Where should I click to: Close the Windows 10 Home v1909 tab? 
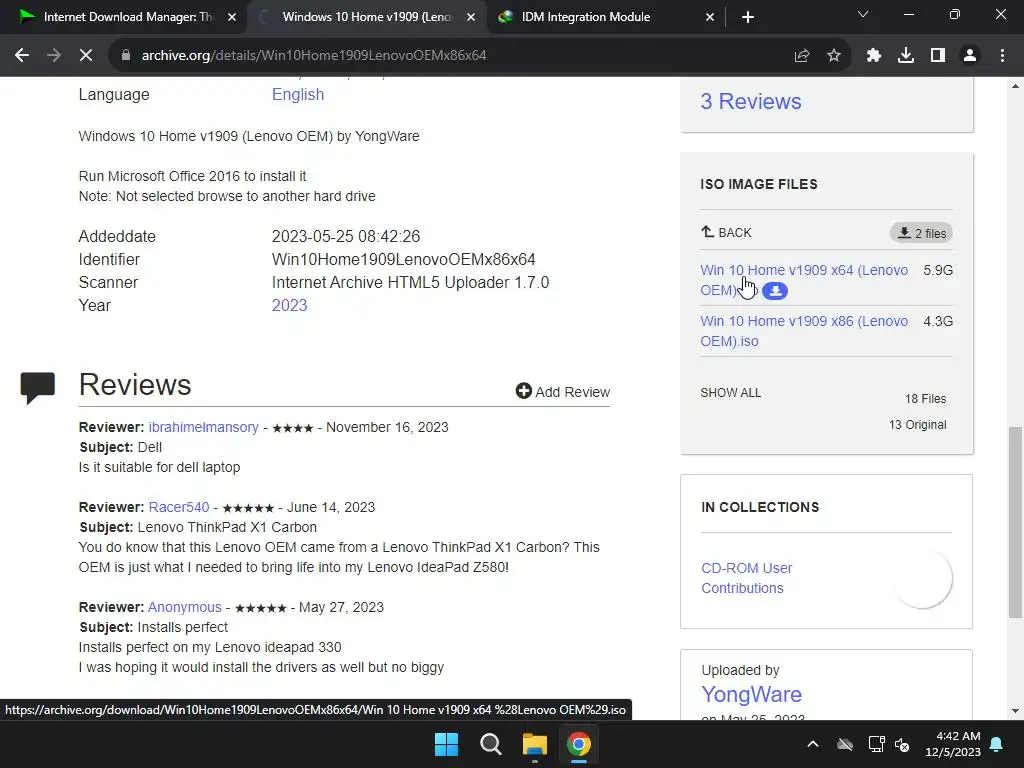coord(471,17)
